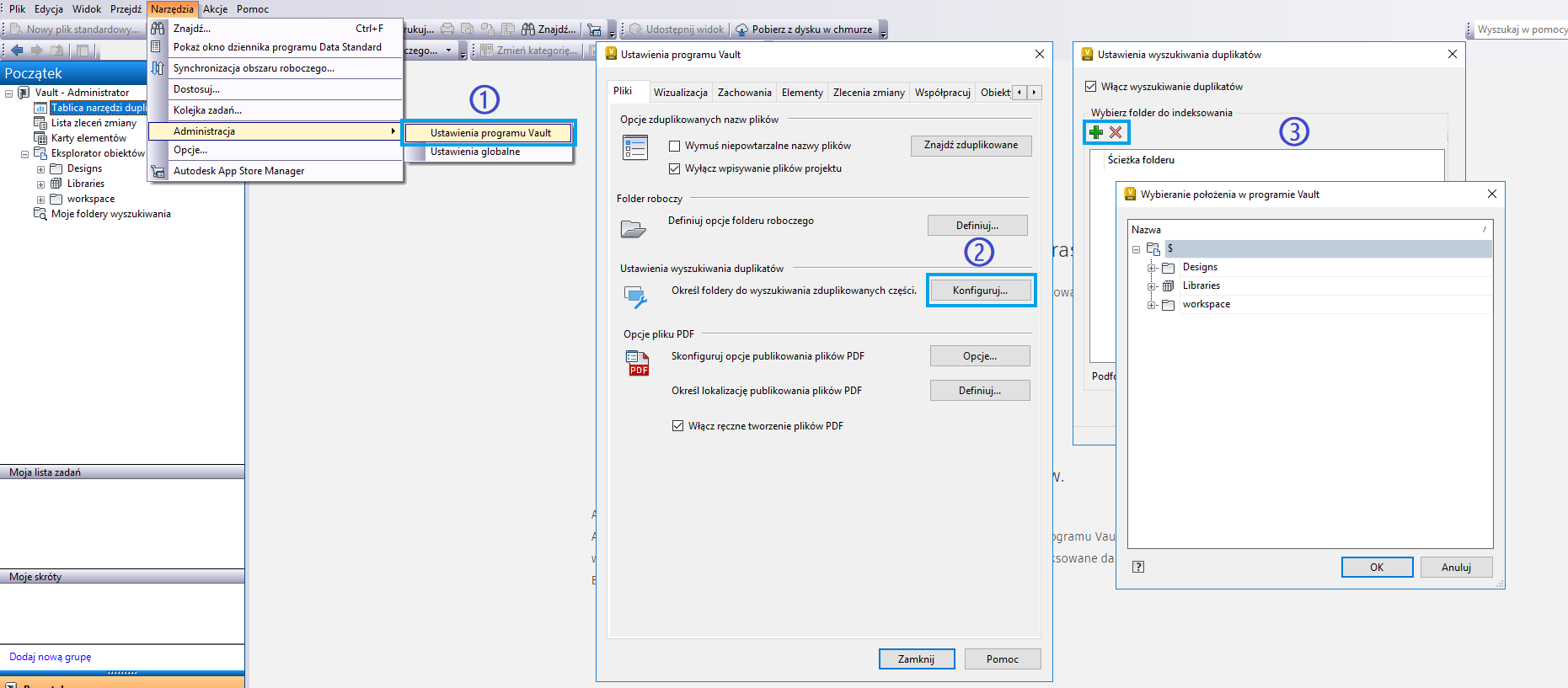Viewport: 1568px width, 688px height.
Task: Click the print preview toolbar icon
Action: 467,29
